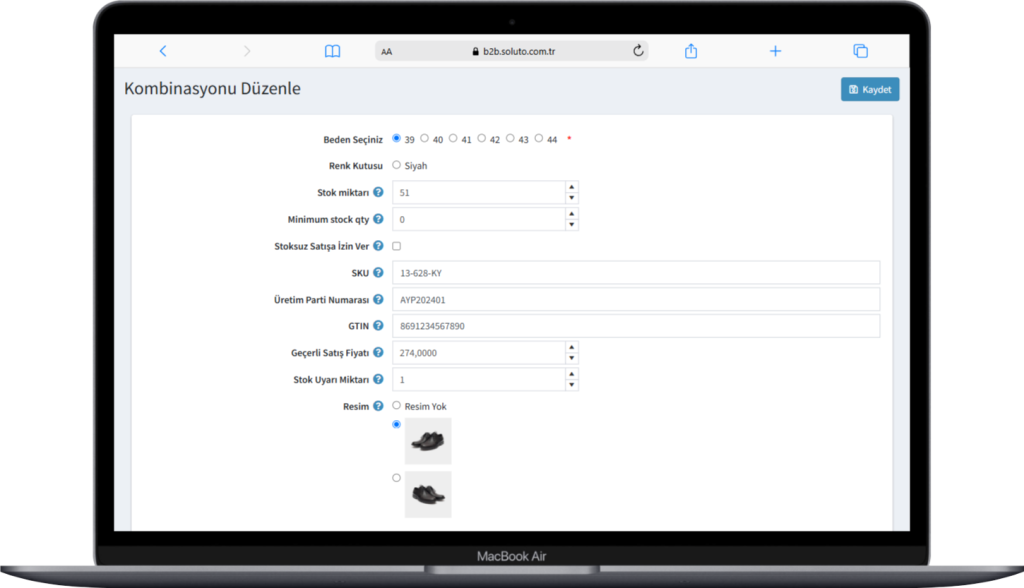This screenshot has height=588, width=1024.
Task: Add a new tab with the plus icon
Action: point(775,51)
